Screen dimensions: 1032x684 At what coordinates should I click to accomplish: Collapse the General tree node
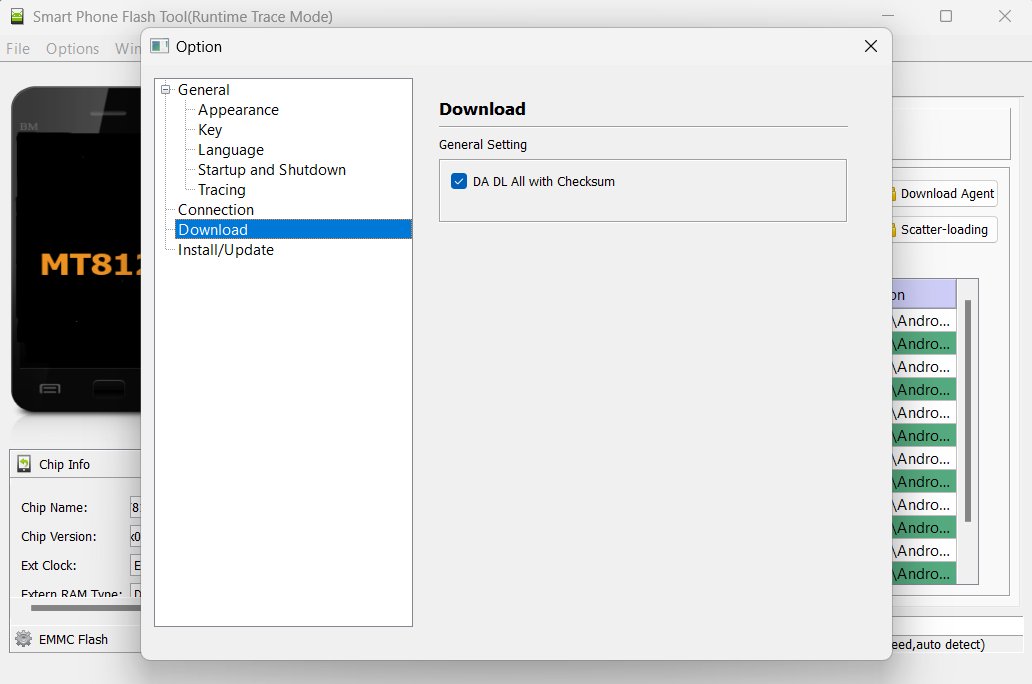click(x=166, y=90)
